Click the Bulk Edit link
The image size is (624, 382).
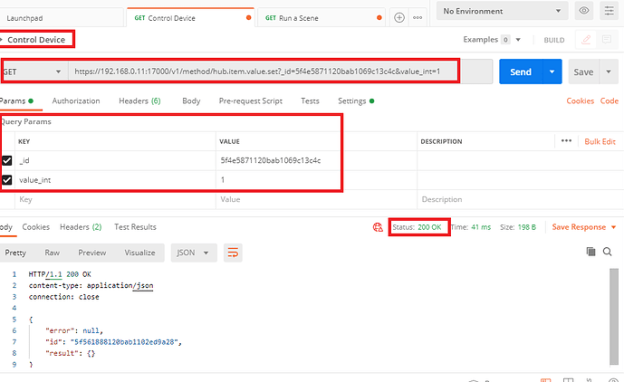(600, 142)
